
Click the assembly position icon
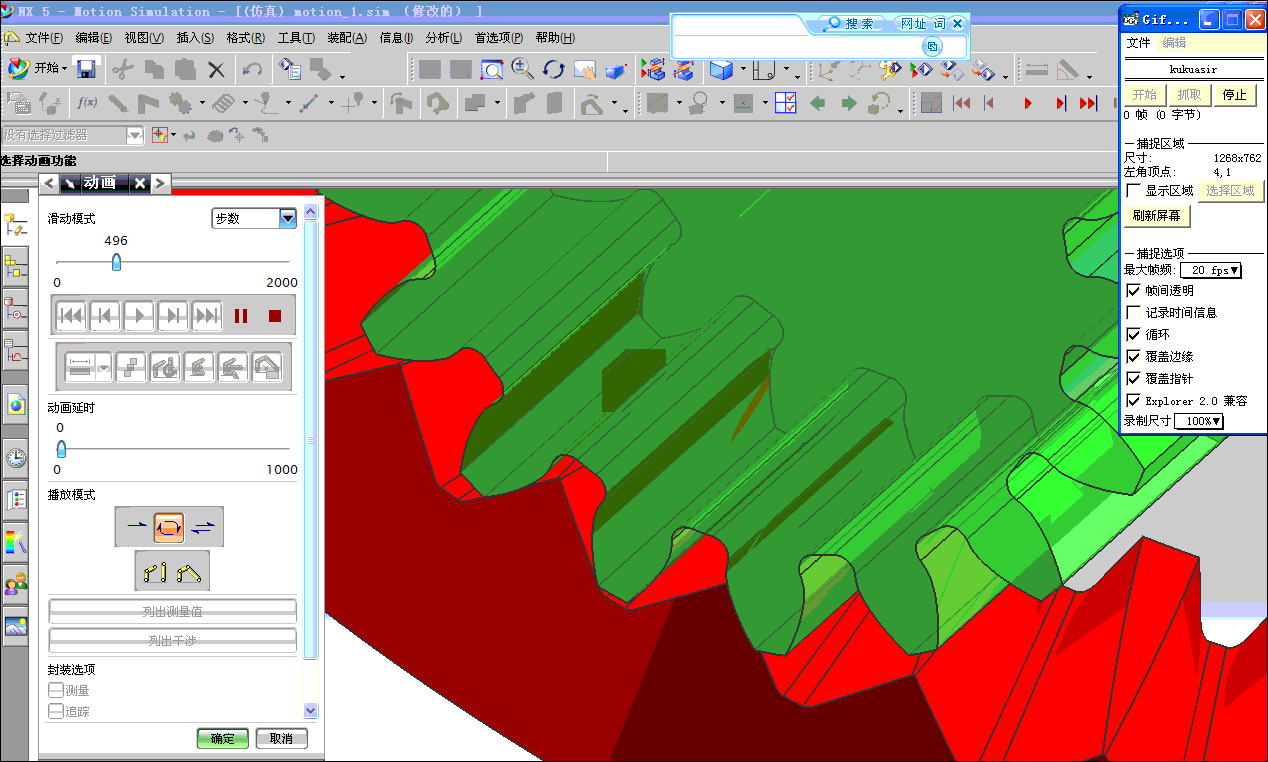pos(190,572)
